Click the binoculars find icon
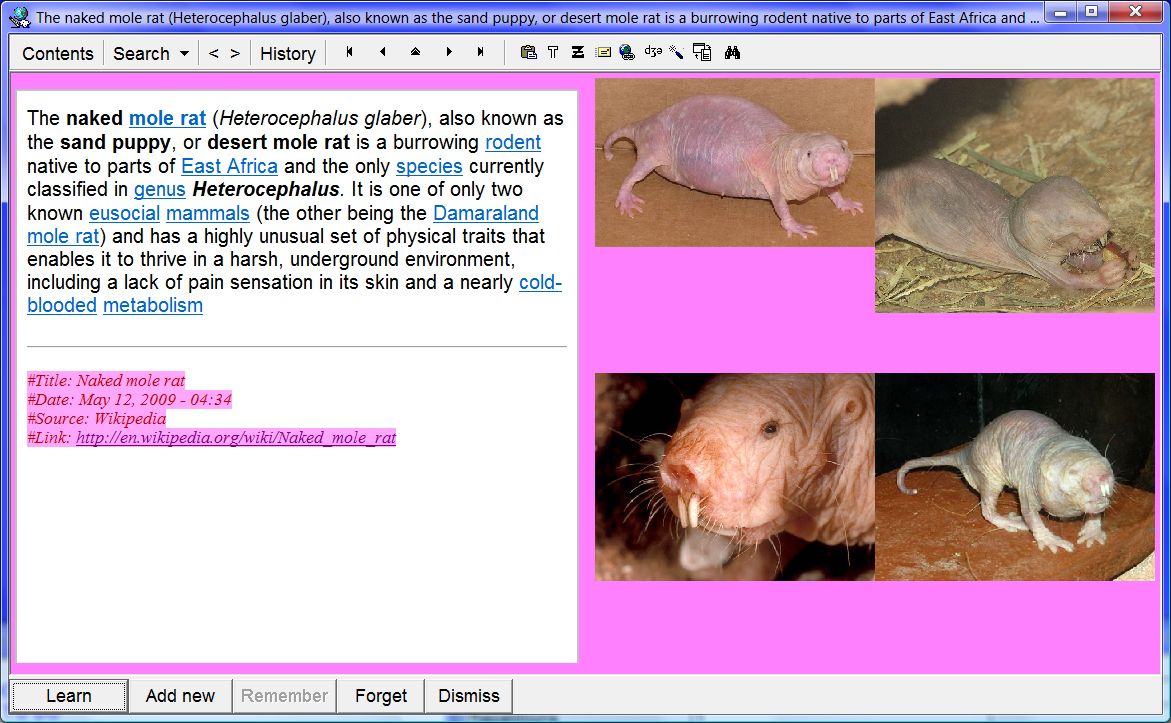 732,53
